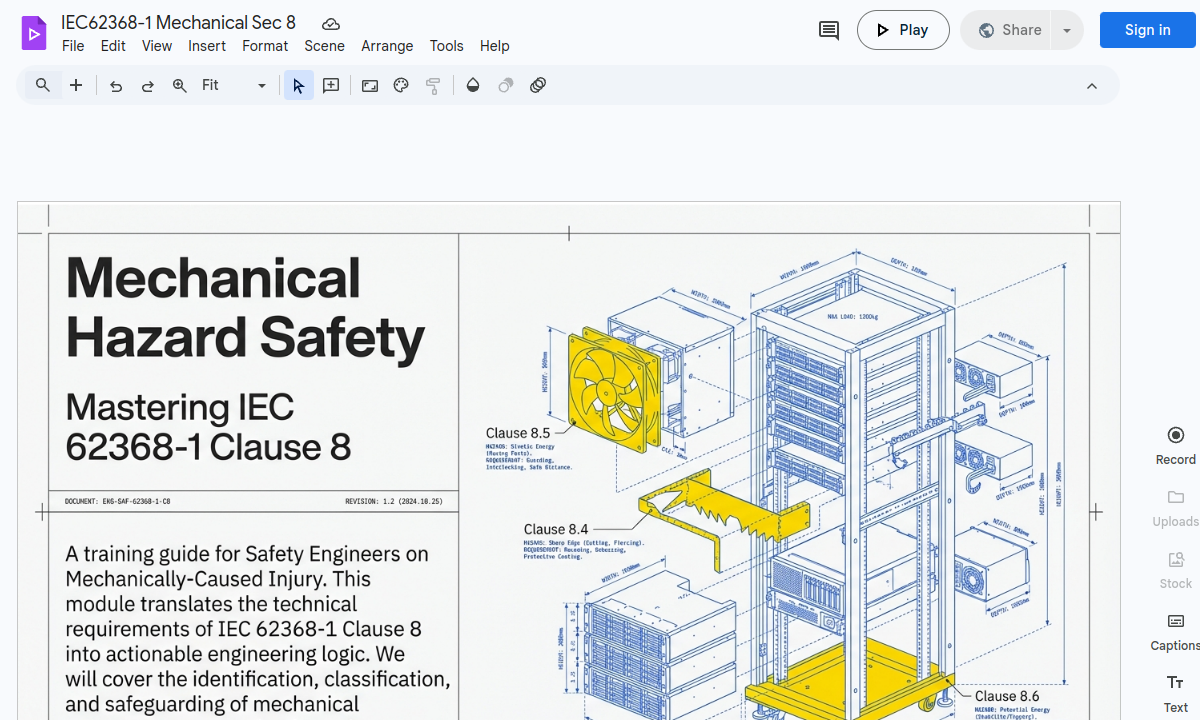Open the Tools menu
This screenshot has width=1200, height=720.
click(x=446, y=46)
